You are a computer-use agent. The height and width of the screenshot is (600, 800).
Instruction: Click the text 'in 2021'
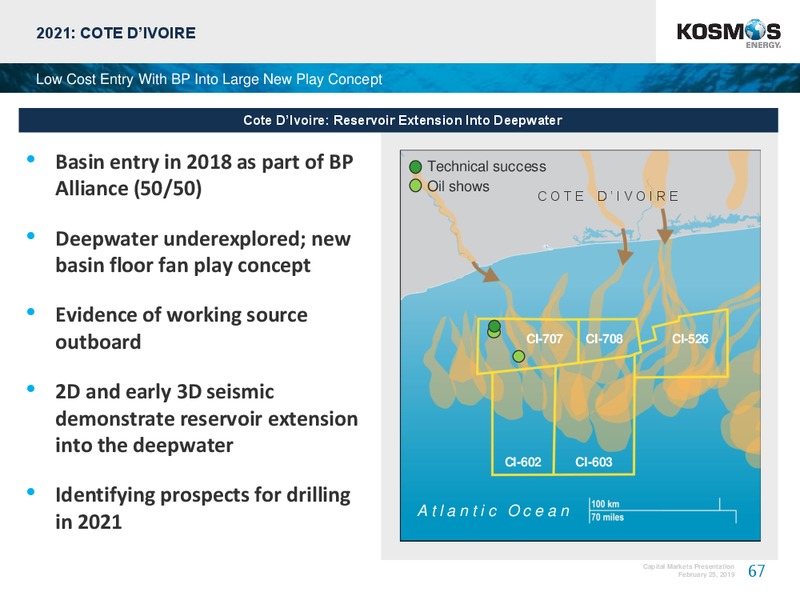point(89,522)
